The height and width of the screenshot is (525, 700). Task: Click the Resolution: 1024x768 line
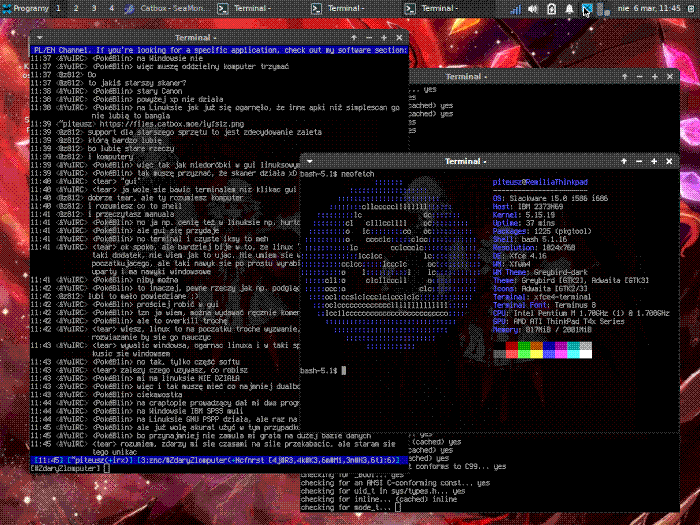point(534,247)
